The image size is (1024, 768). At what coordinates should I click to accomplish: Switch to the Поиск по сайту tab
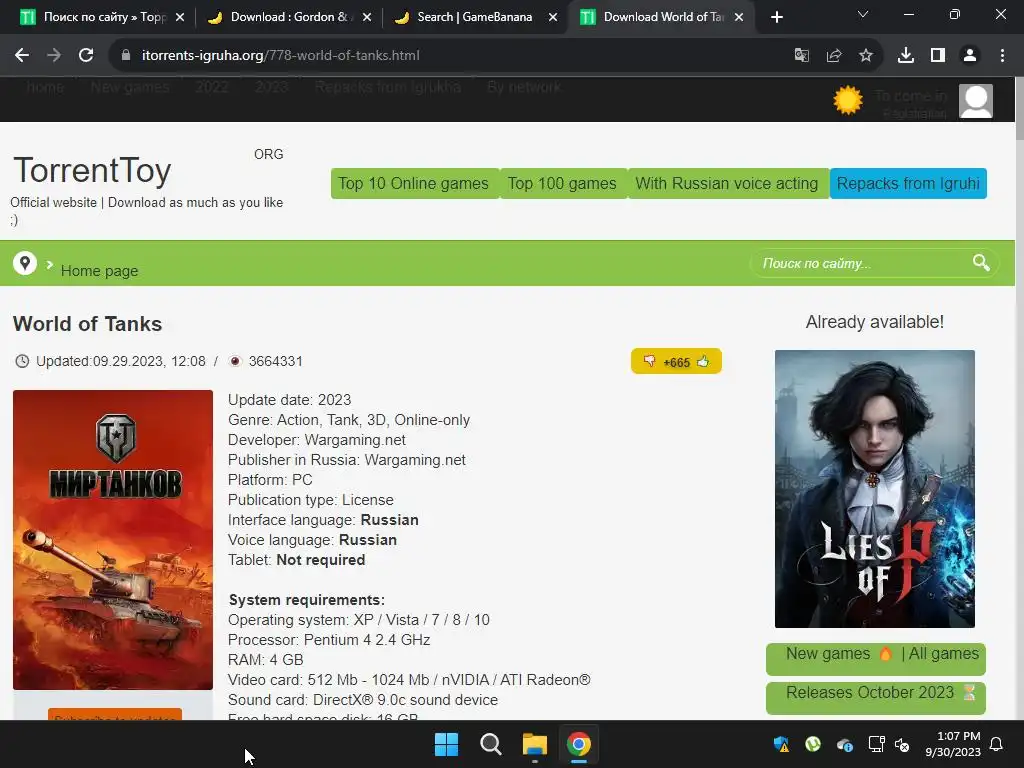tap(93, 17)
